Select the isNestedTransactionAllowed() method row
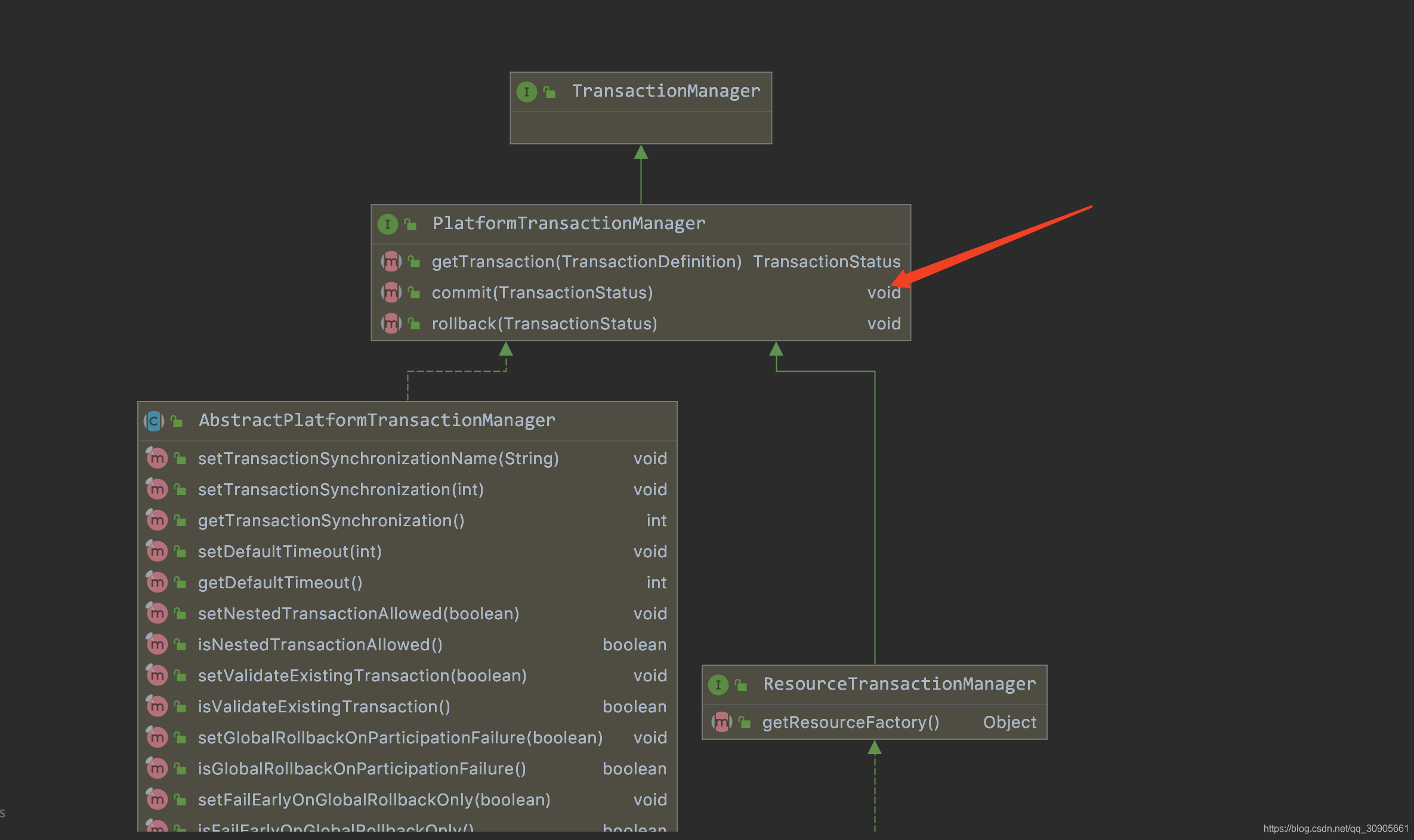 coord(320,644)
